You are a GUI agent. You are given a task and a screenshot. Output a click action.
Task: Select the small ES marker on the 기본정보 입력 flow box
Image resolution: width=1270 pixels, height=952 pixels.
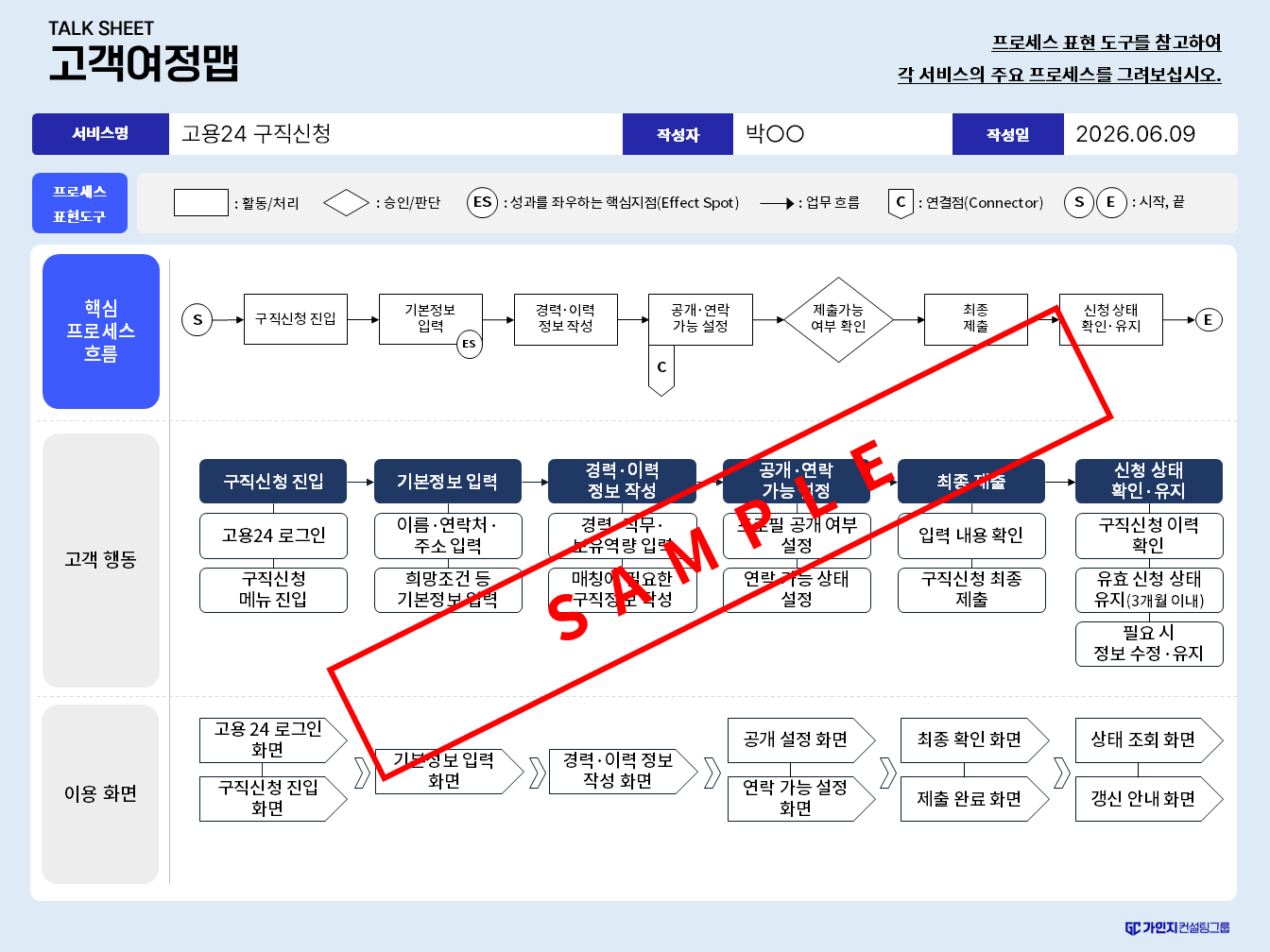pos(469,344)
